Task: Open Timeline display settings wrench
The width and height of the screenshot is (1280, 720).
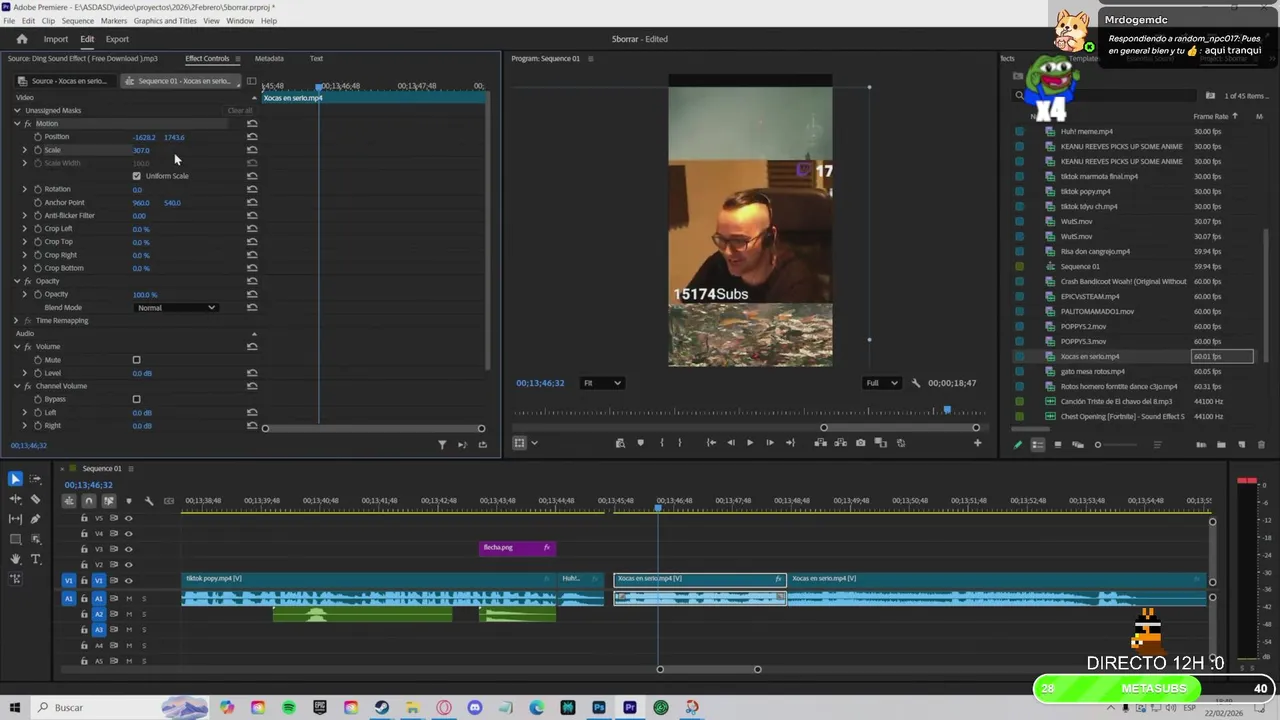Action: coord(149,501)
